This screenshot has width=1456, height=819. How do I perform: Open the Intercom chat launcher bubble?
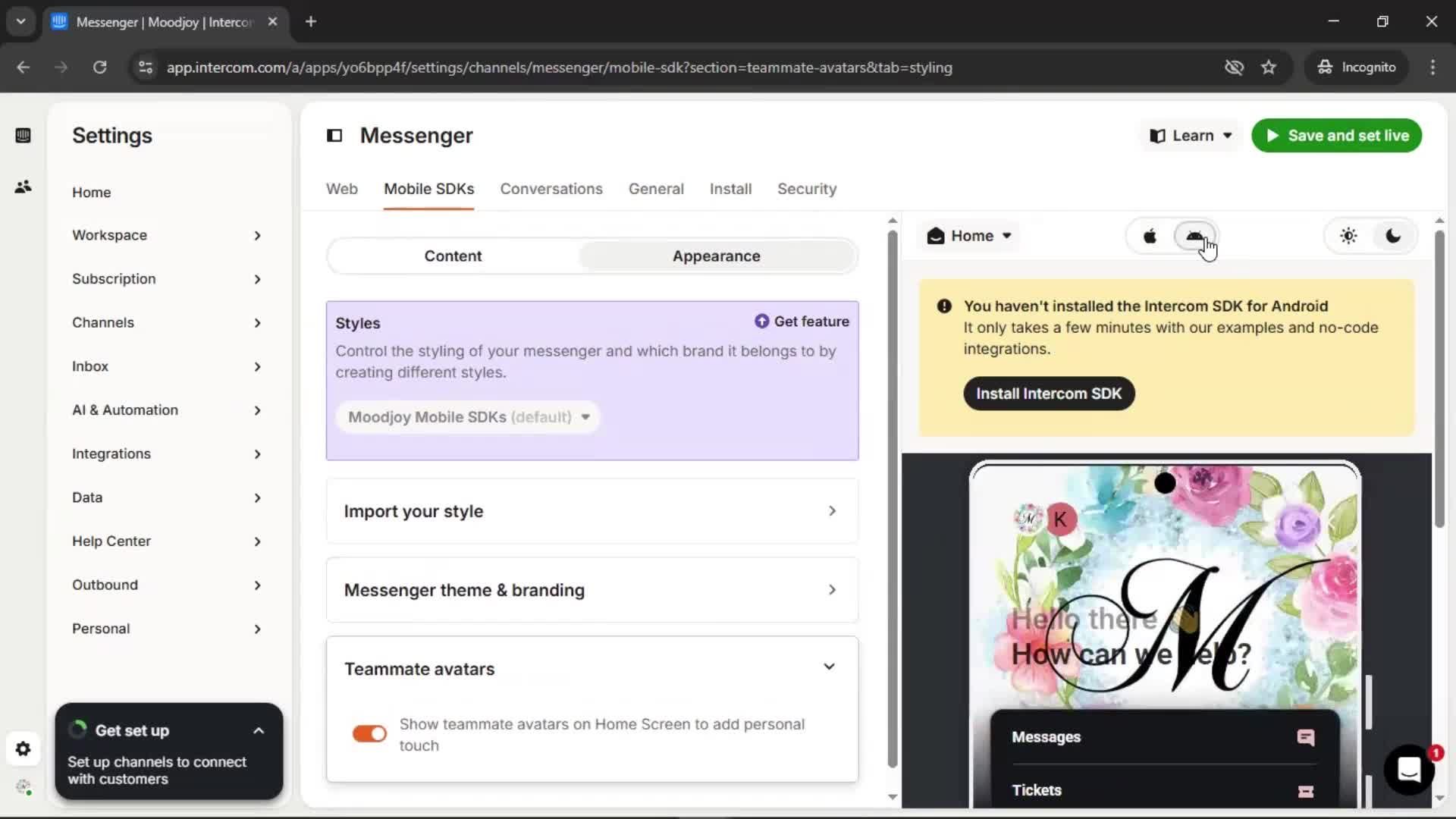(x=1409, y=770)
